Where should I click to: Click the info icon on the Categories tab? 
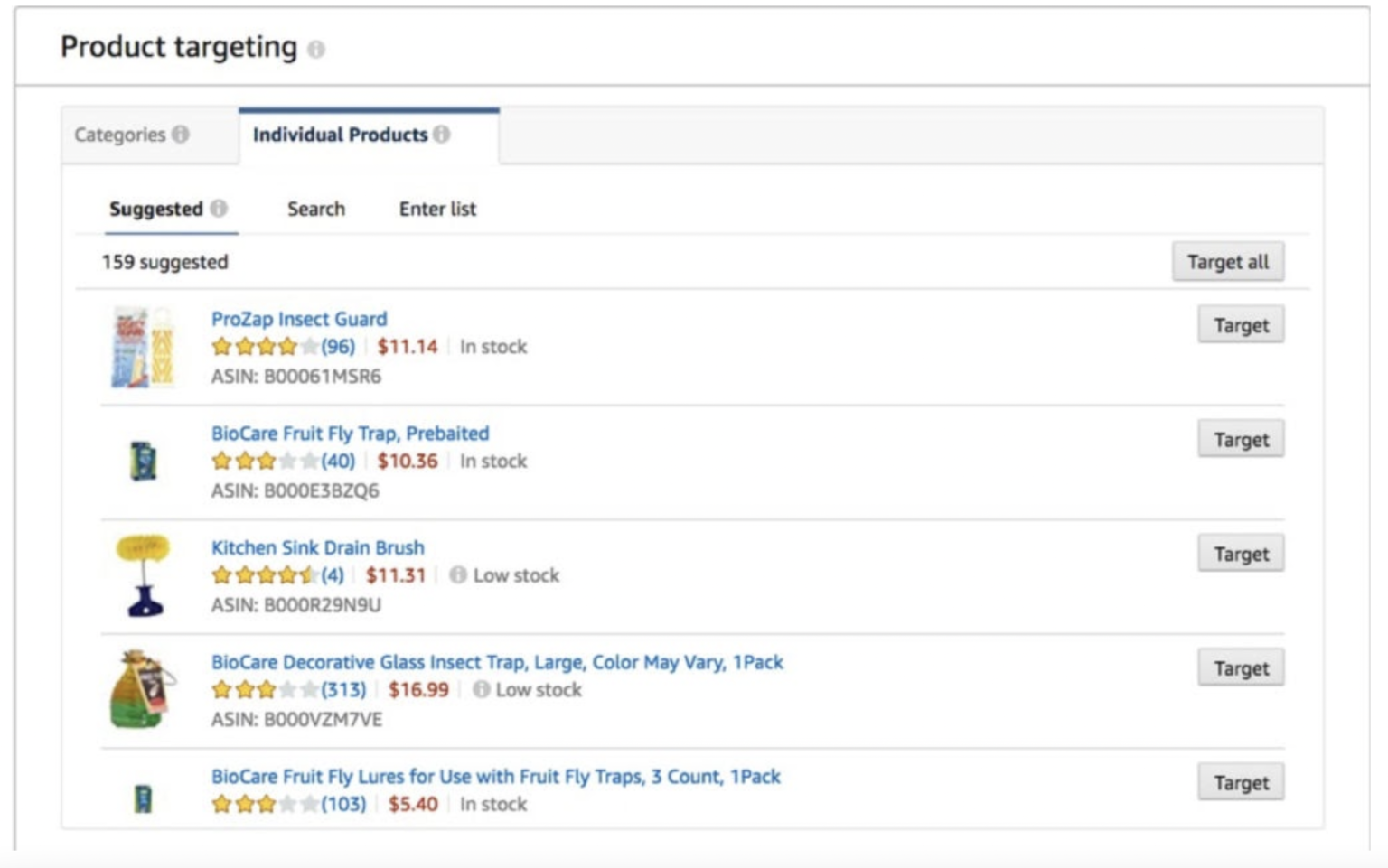pos(181,134)
